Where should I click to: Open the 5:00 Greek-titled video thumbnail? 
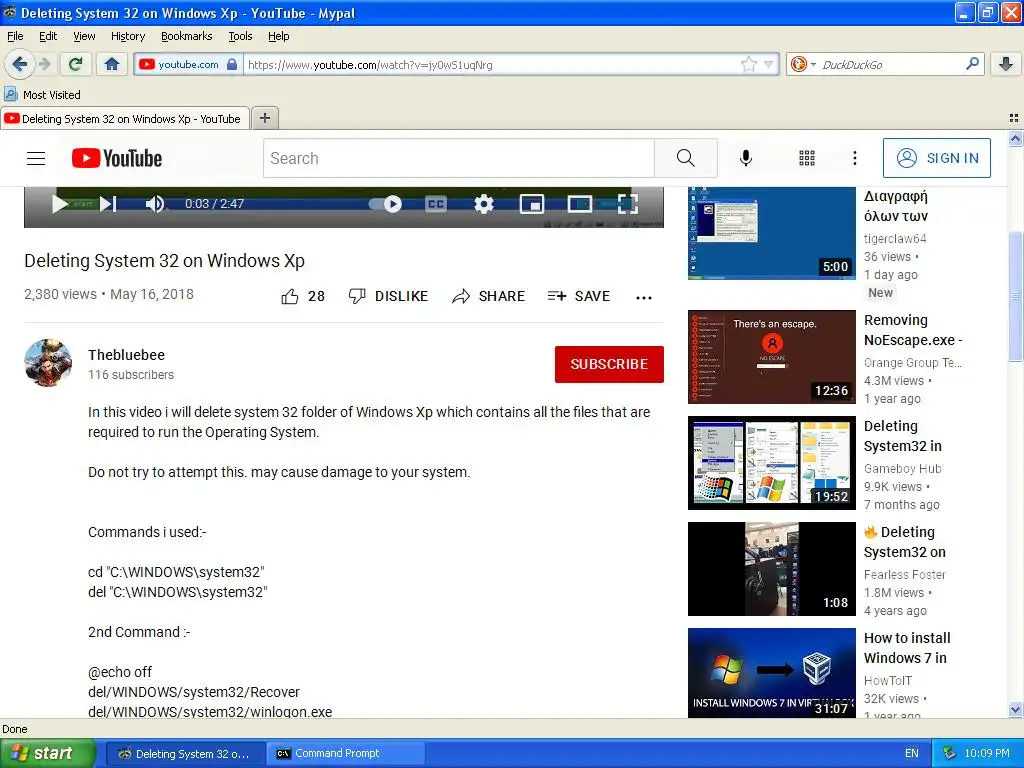(772, 233)
